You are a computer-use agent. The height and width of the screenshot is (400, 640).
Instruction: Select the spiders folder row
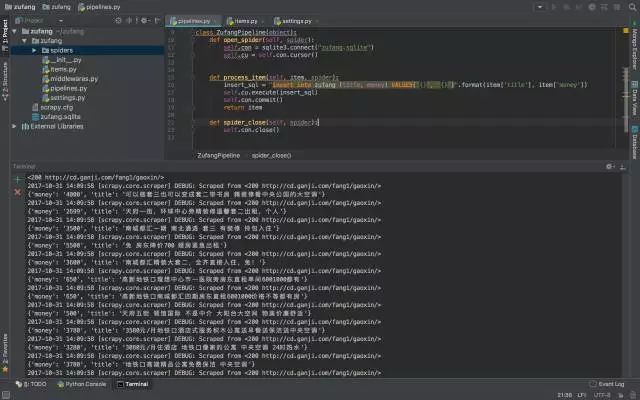click(x=87, y=50)
